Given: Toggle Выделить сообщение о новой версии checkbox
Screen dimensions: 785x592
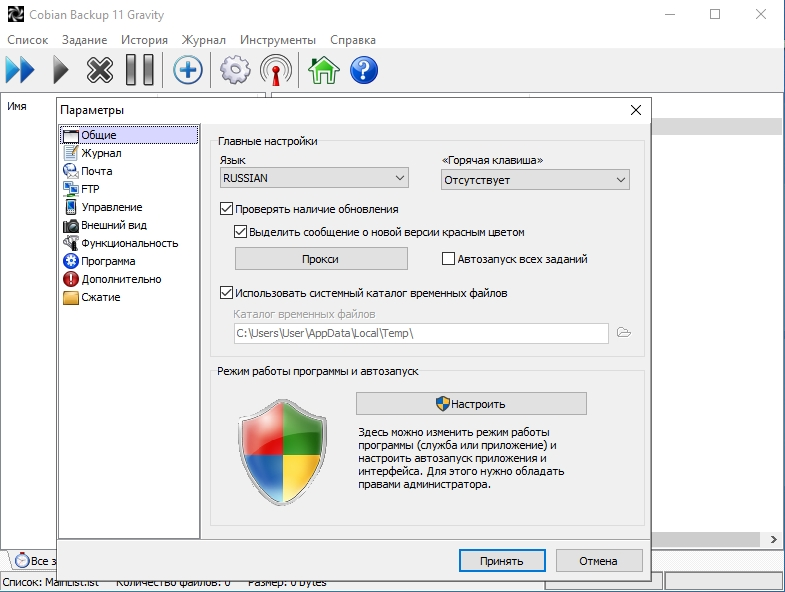Looking at the screenshot, I should [240, 231].
